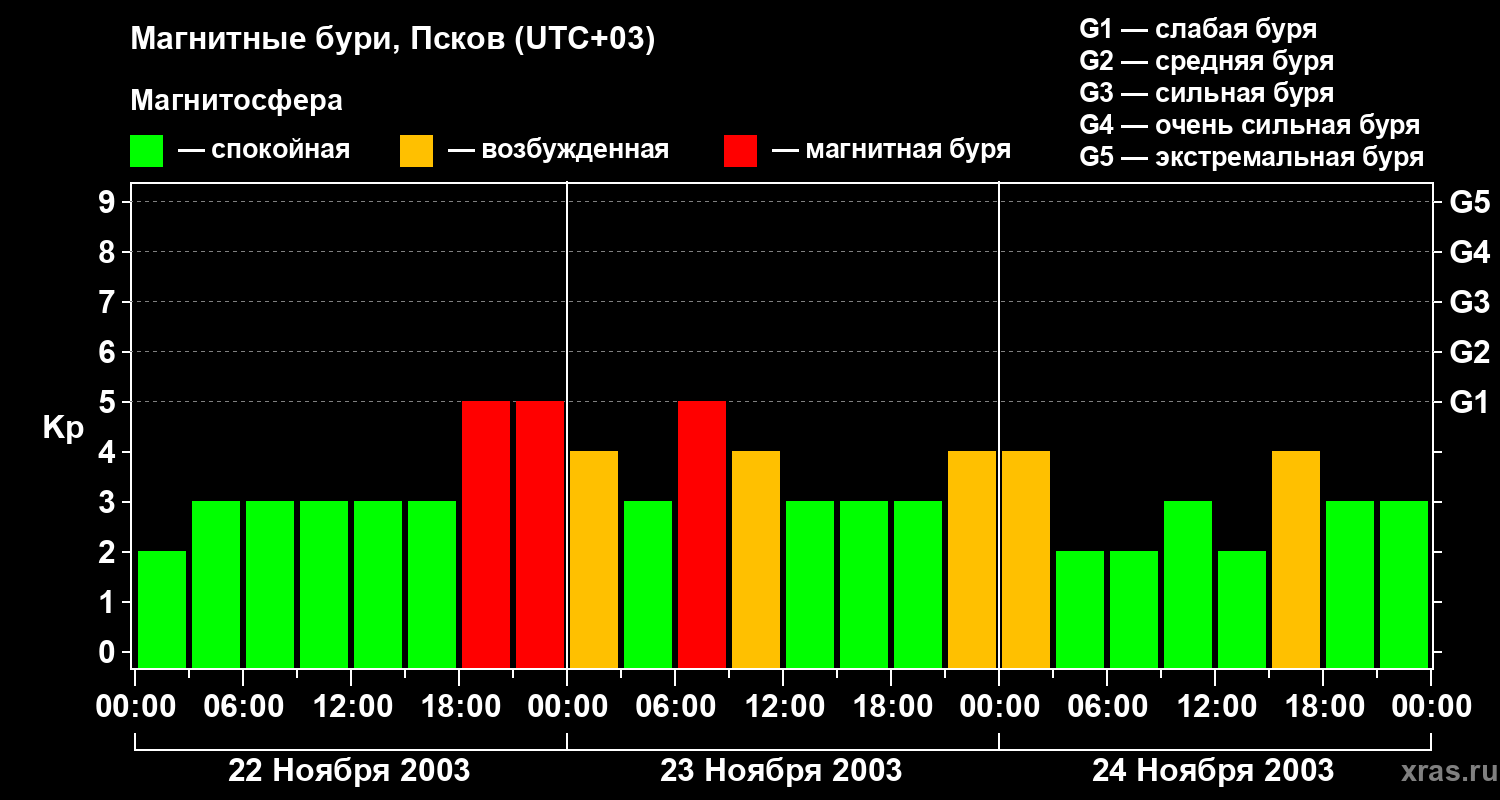Click the 18:00 time label under 24 November

click(x=1323, y=707)
